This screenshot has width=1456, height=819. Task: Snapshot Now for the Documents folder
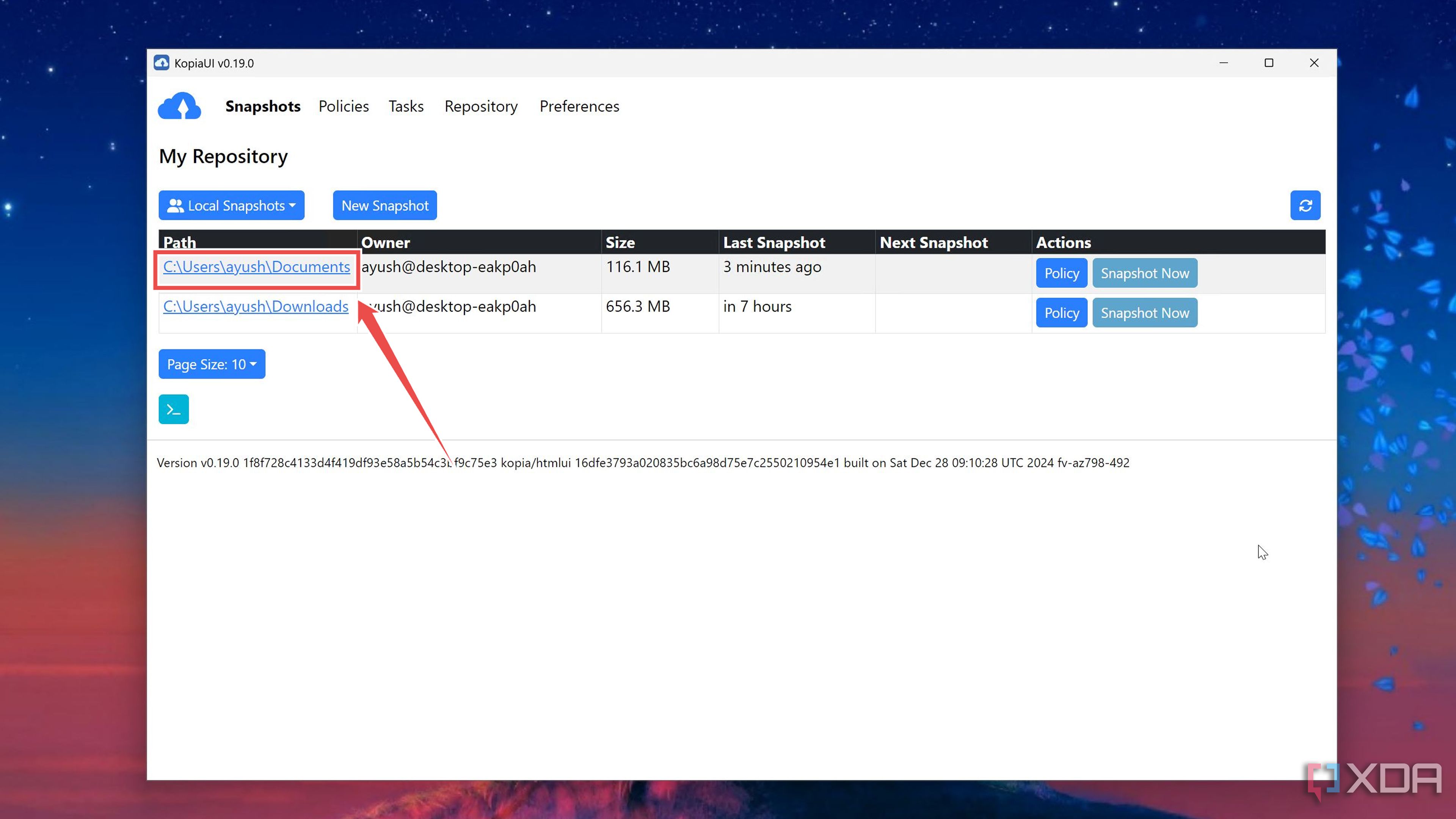[x=1145, y=273]
